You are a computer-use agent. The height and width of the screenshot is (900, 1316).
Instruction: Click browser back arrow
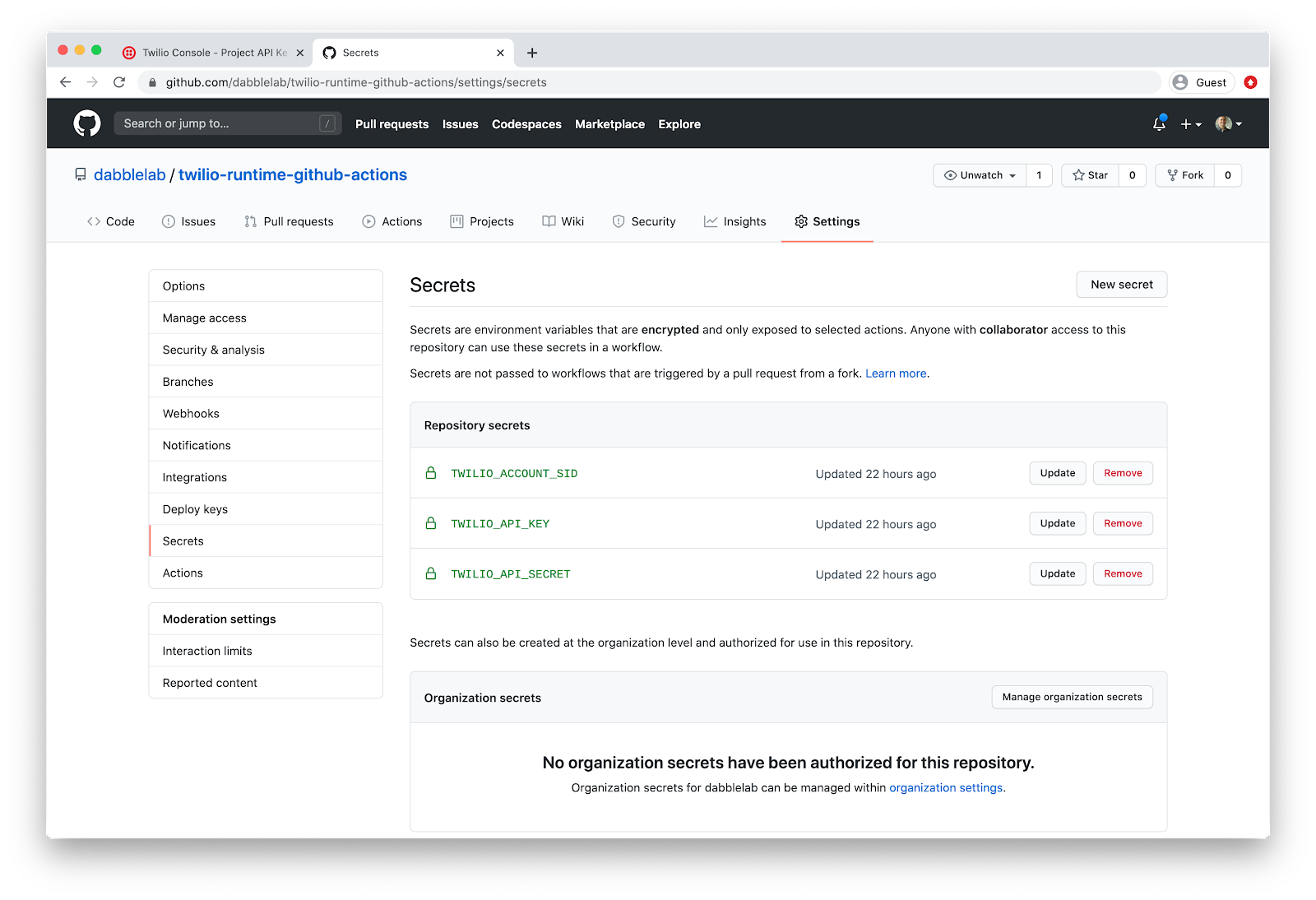click(66, 82)
